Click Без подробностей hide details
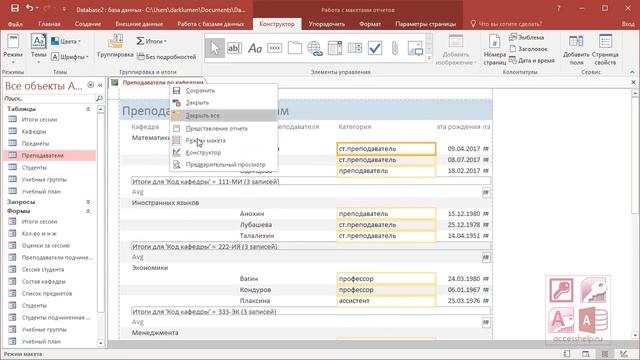The image size is (640, 360). 167,57
